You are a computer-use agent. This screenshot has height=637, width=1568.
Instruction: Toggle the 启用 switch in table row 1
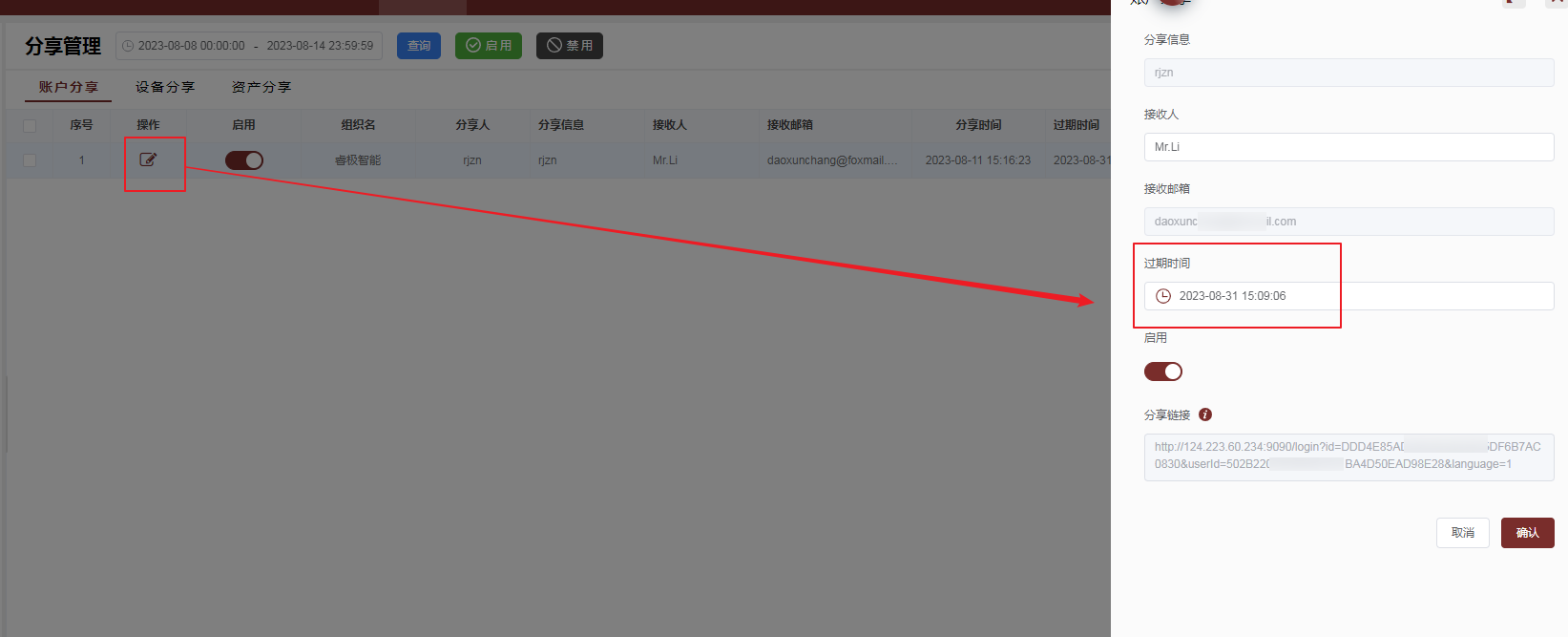tap(244, 160)
